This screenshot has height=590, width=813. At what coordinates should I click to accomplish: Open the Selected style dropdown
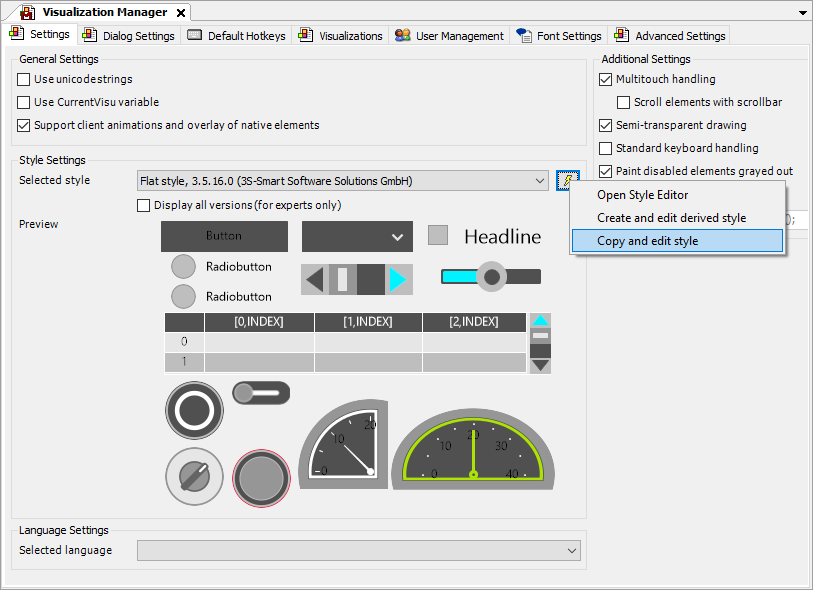coord(540,180)
